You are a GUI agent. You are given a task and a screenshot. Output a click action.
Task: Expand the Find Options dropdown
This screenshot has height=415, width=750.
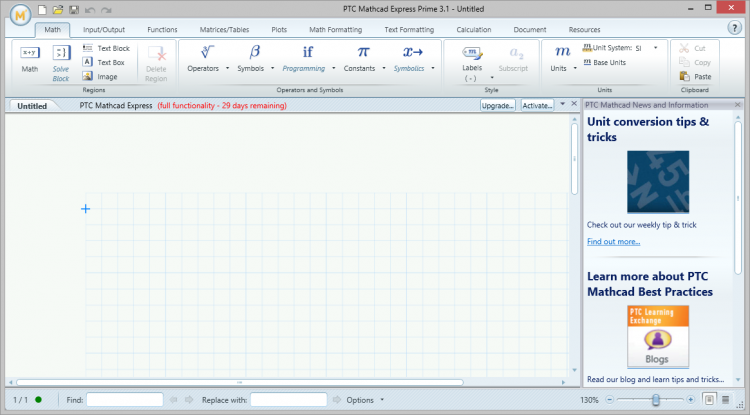pyautogui.click(x=365, y=400)
